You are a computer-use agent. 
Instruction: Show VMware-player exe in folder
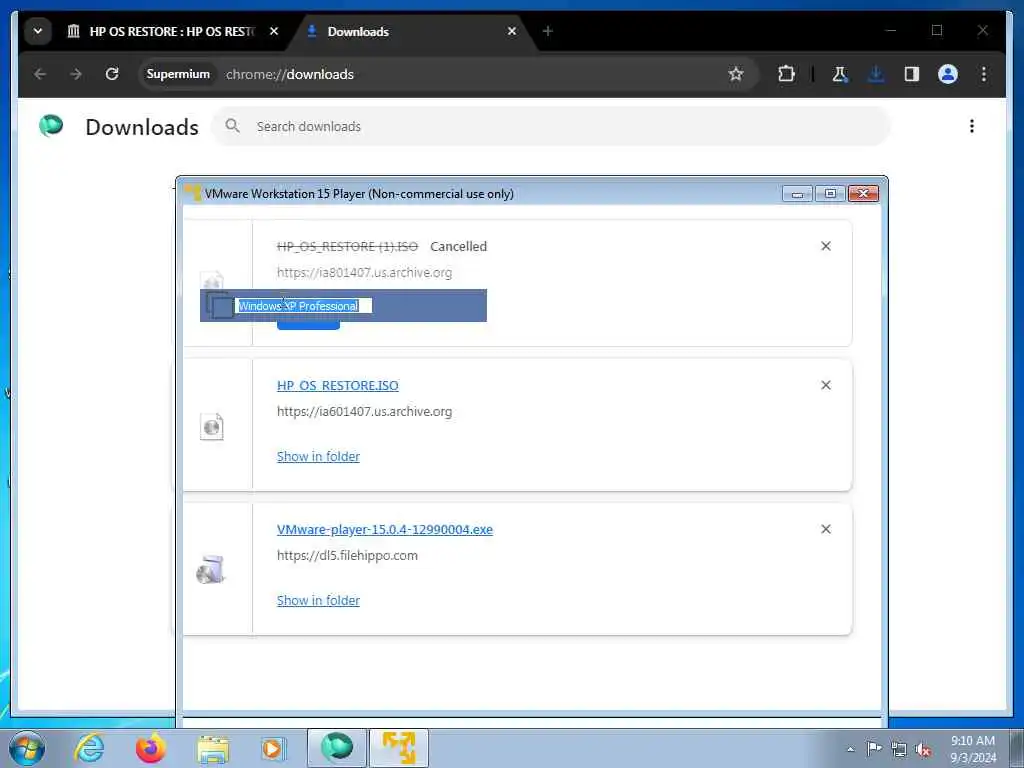318,601
